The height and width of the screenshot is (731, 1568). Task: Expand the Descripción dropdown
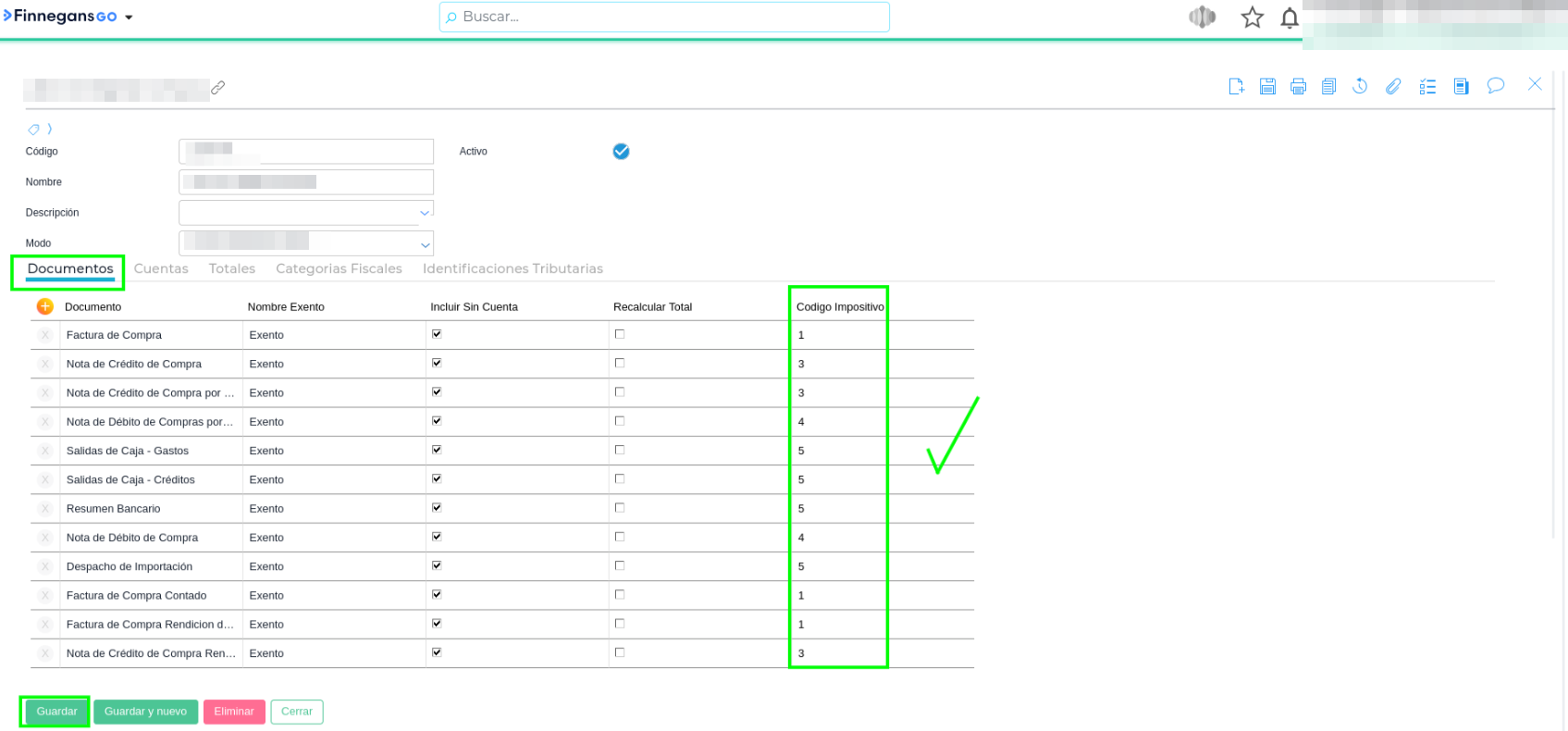(425, 213)
